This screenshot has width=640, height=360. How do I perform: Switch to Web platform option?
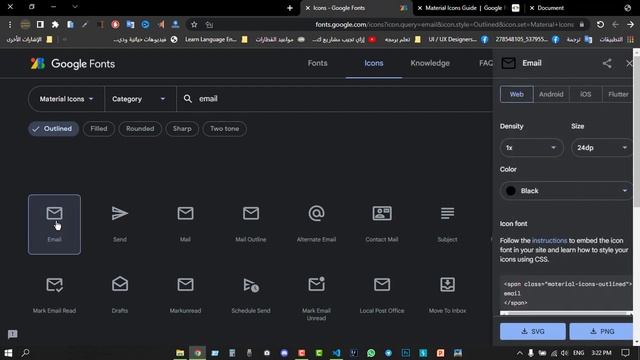coord(516,94)
